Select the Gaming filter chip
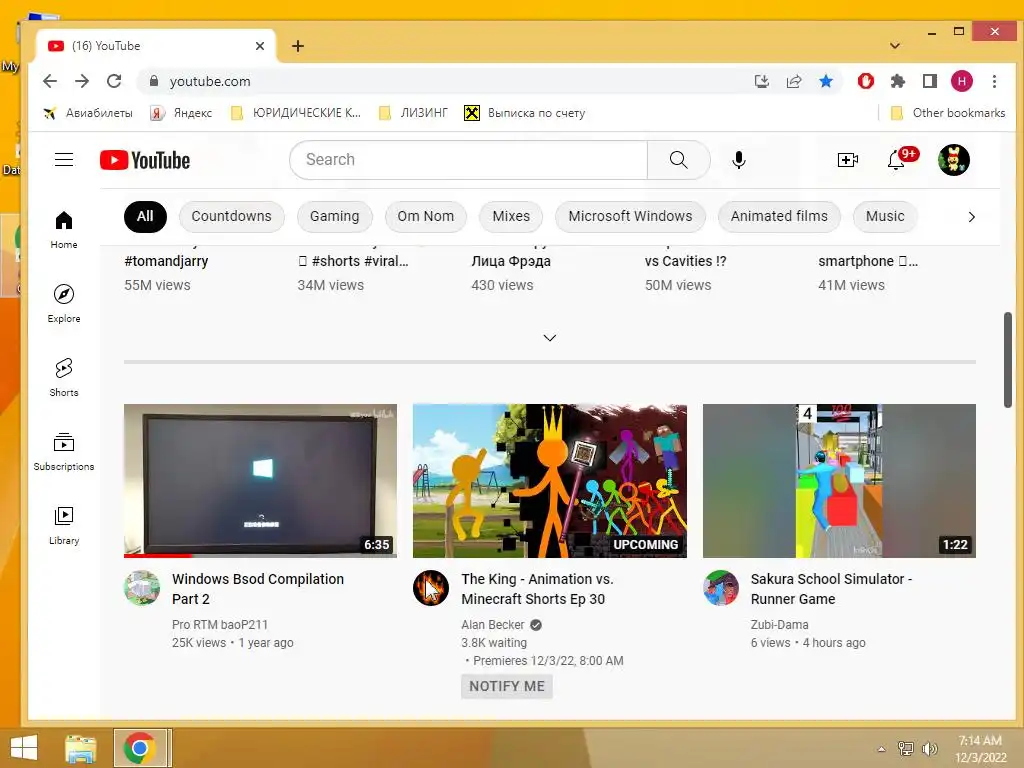This screenshot has height=768, width=1024. [334, 217]
